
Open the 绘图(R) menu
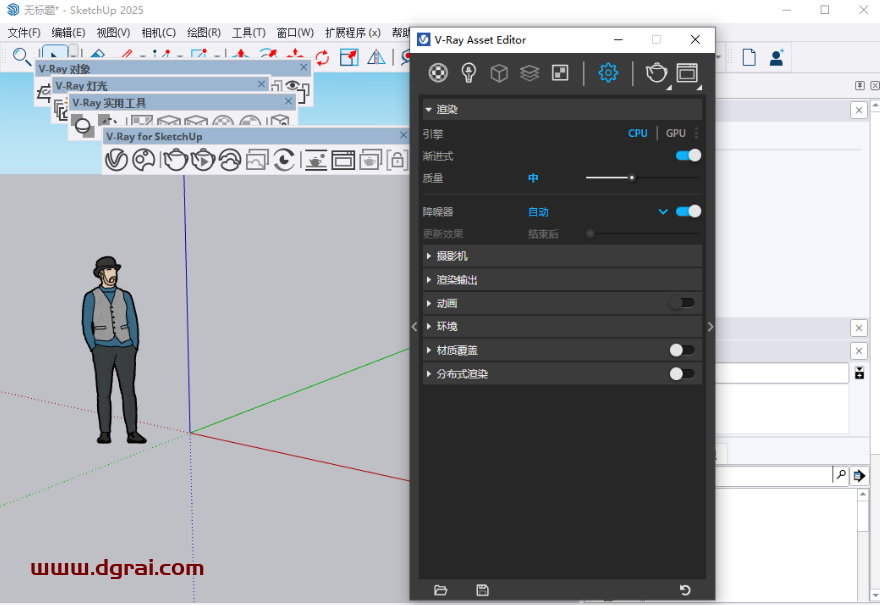[204, 33]
